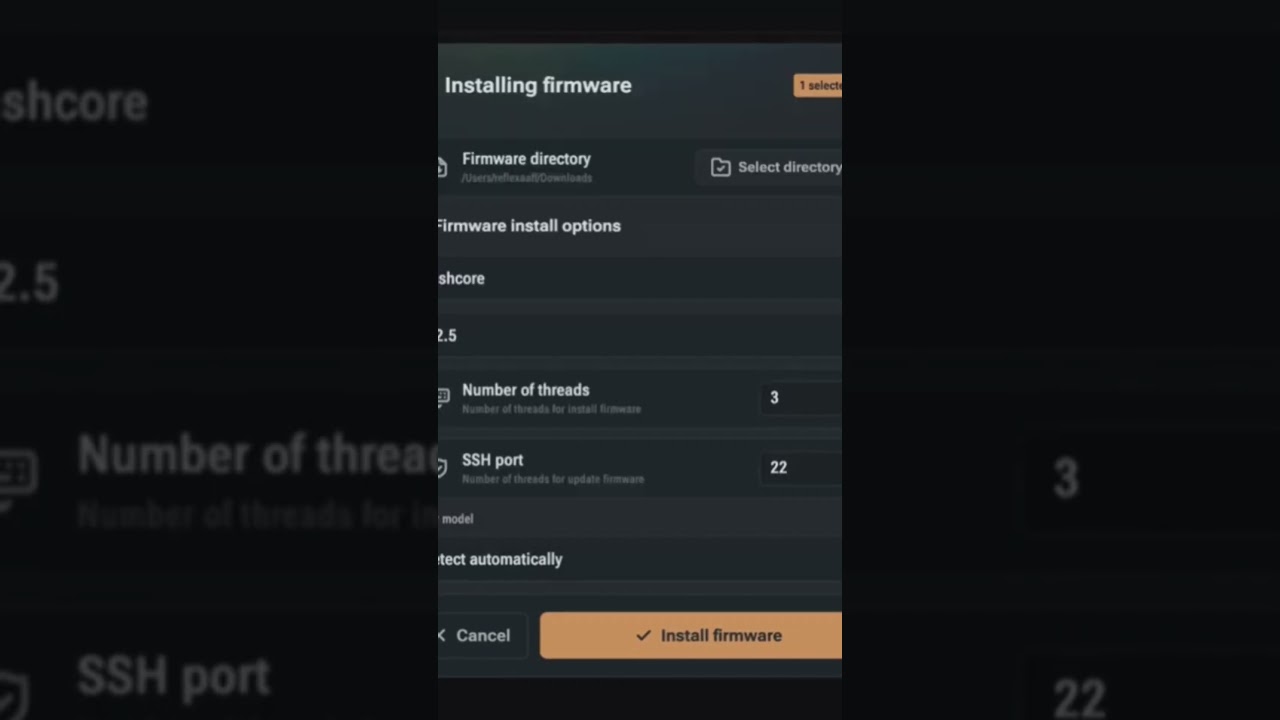The image size is (1280, 720).
Task: Click the X icon on Cancel
Action: pos(442,635)
